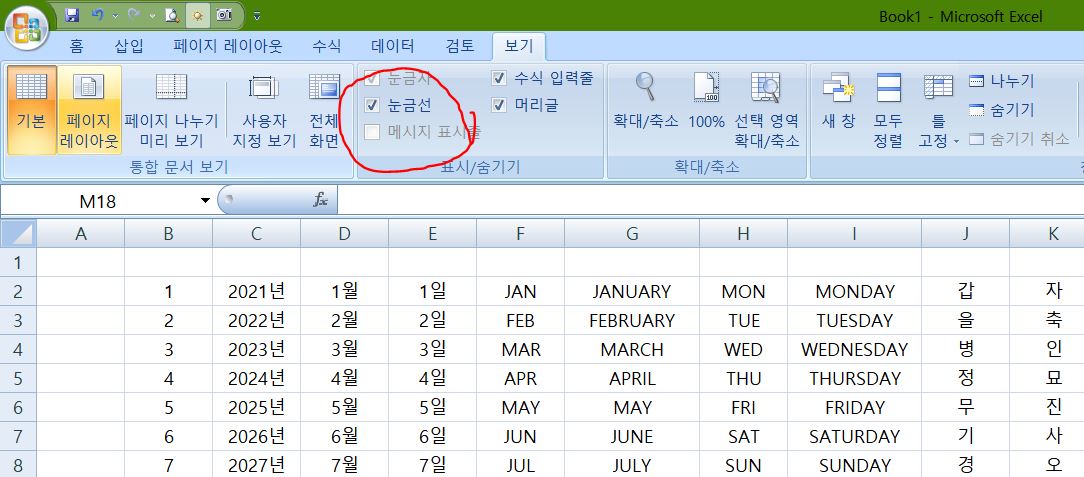The image size is (1084, 477).
Task: Switch to the 삽입 tab
Action: [x=129, y=46]
